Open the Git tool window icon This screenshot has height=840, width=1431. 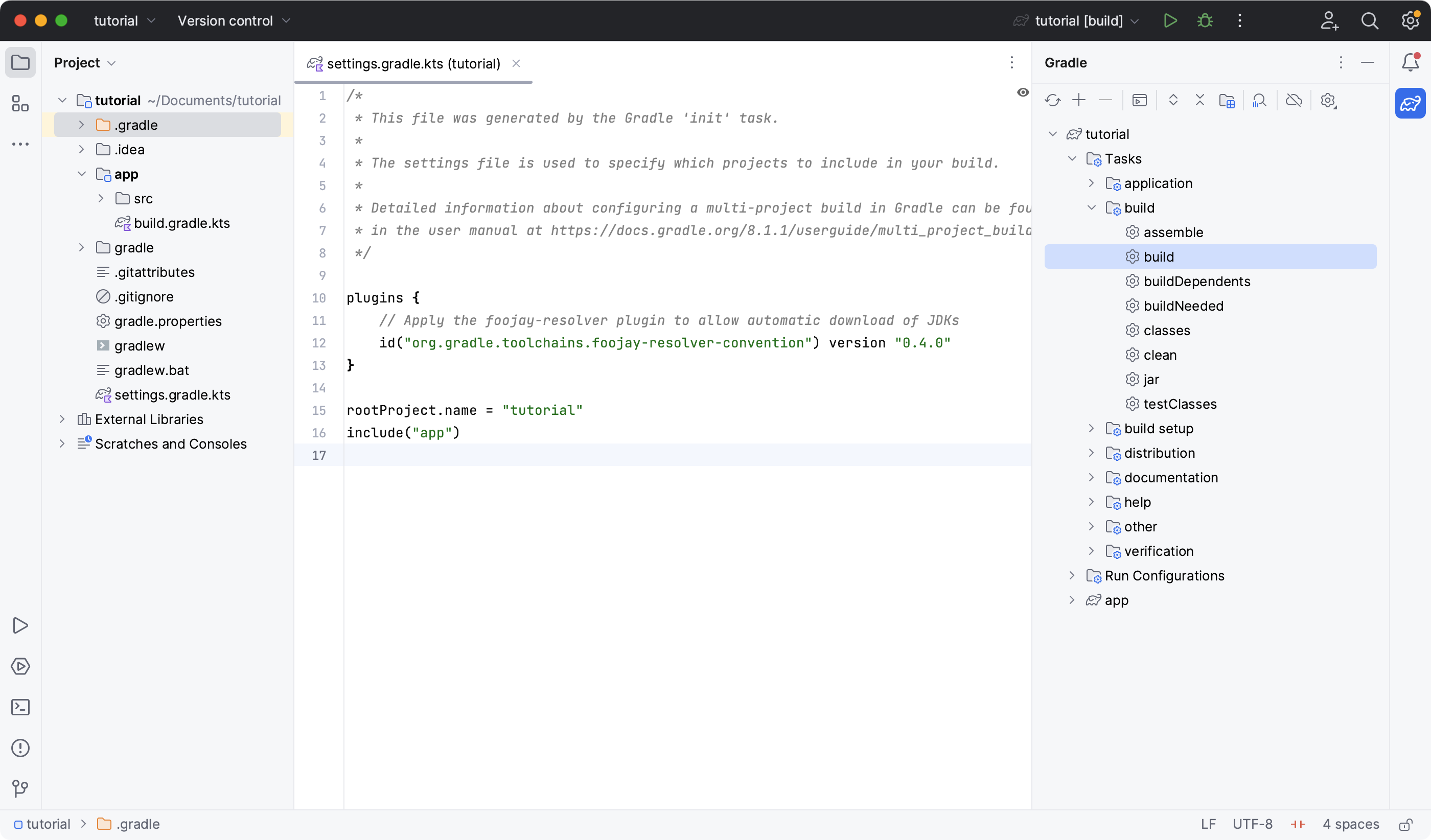(x=20, y=788)
